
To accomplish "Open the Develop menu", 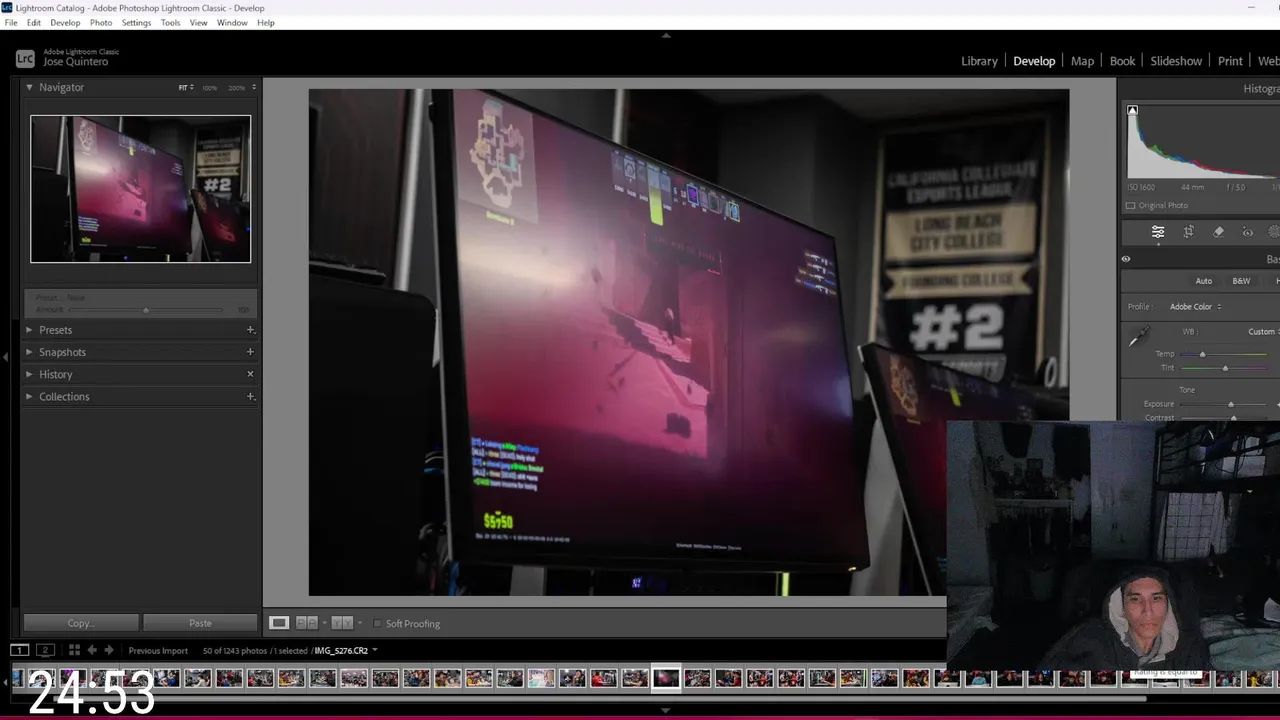I will (x=65, y=23).
